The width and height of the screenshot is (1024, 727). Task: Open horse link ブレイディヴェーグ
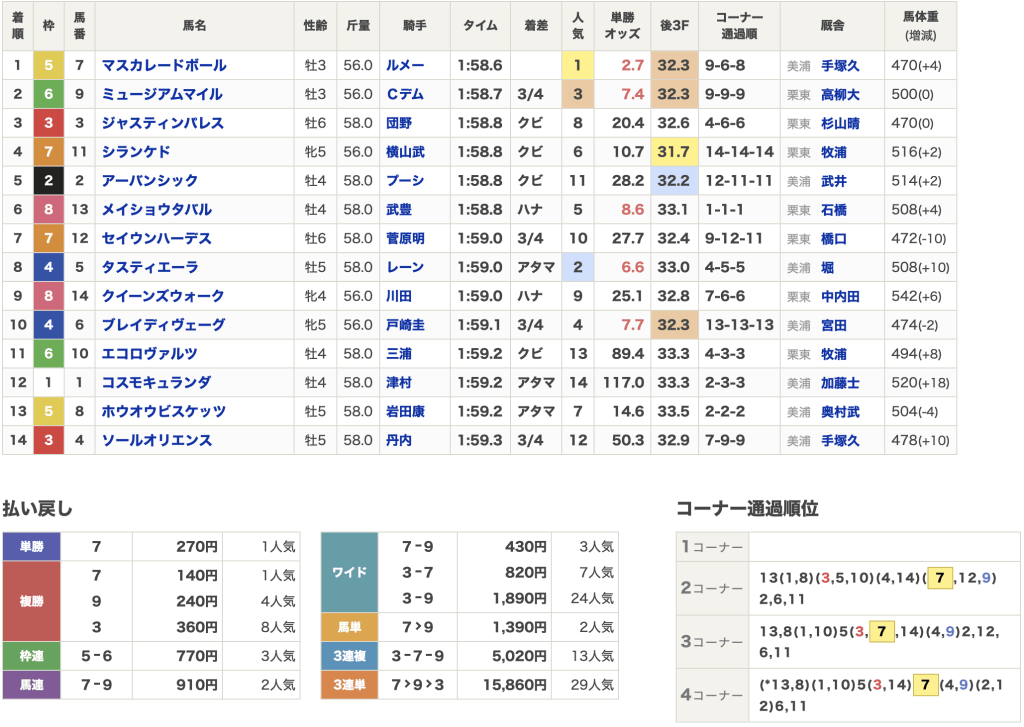[163, 325]
